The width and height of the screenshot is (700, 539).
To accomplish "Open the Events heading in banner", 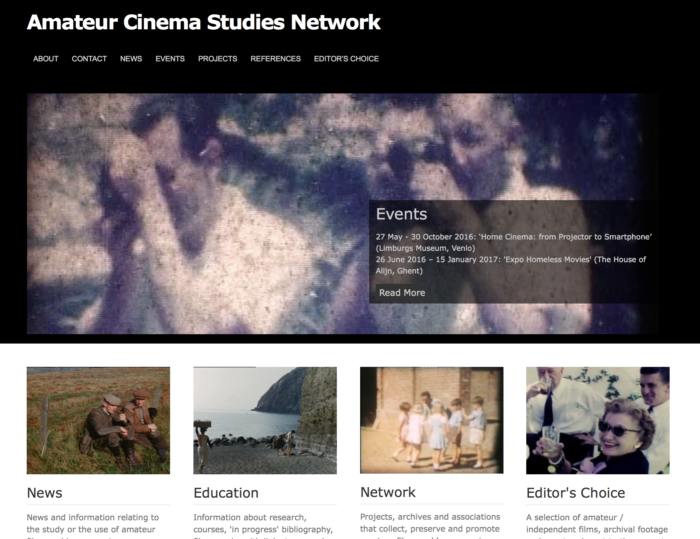I will click(401, 214).
